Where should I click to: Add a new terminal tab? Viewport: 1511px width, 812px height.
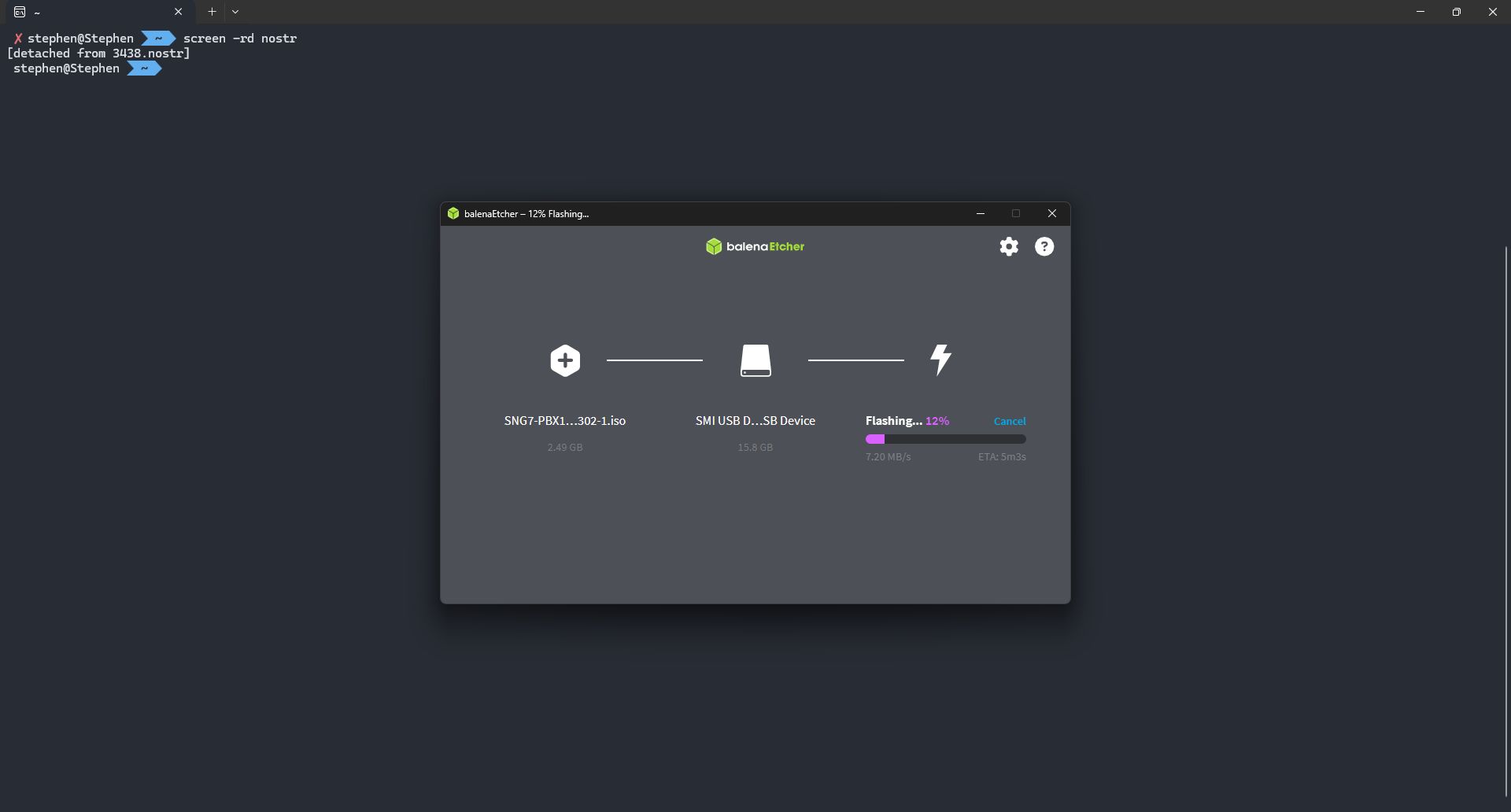(x=212, y=12)
